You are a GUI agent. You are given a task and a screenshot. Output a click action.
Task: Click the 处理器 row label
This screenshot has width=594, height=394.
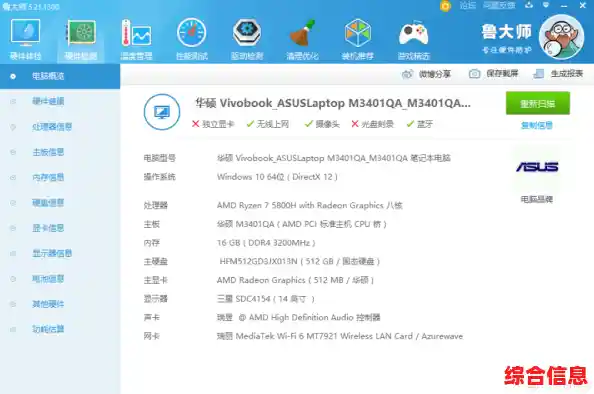[156, 205]
